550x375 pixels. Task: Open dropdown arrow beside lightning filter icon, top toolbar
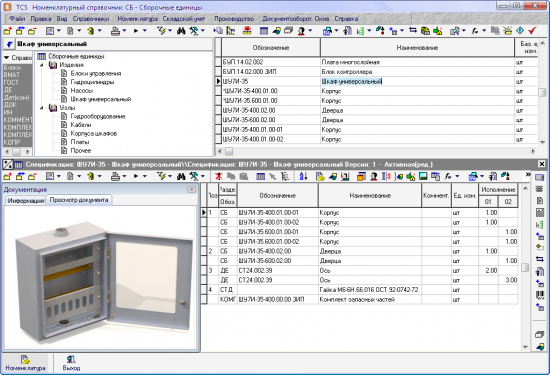(x=170, y=31)
